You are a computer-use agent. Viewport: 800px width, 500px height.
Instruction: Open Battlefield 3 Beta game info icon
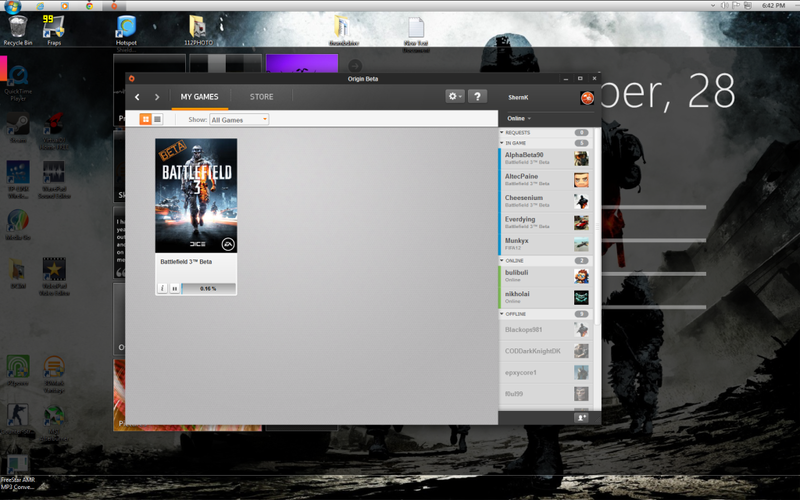coord(162,288)
